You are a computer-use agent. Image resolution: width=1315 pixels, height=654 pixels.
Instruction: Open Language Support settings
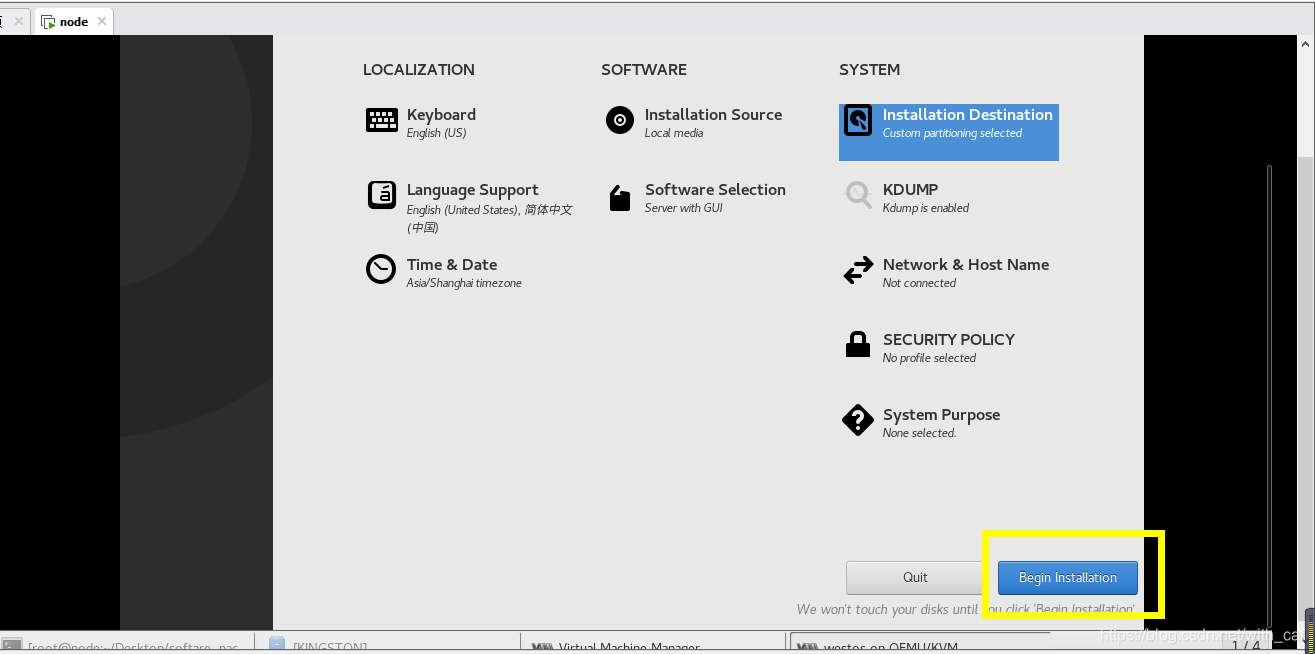pos(469,207)
